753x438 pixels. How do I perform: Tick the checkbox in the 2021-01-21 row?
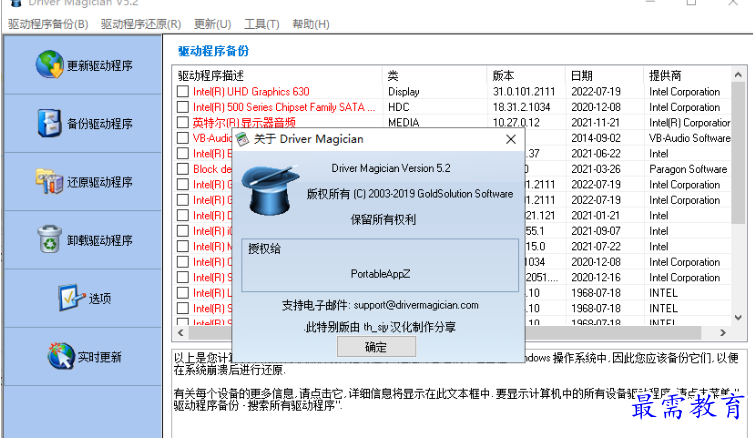[182, 215]
